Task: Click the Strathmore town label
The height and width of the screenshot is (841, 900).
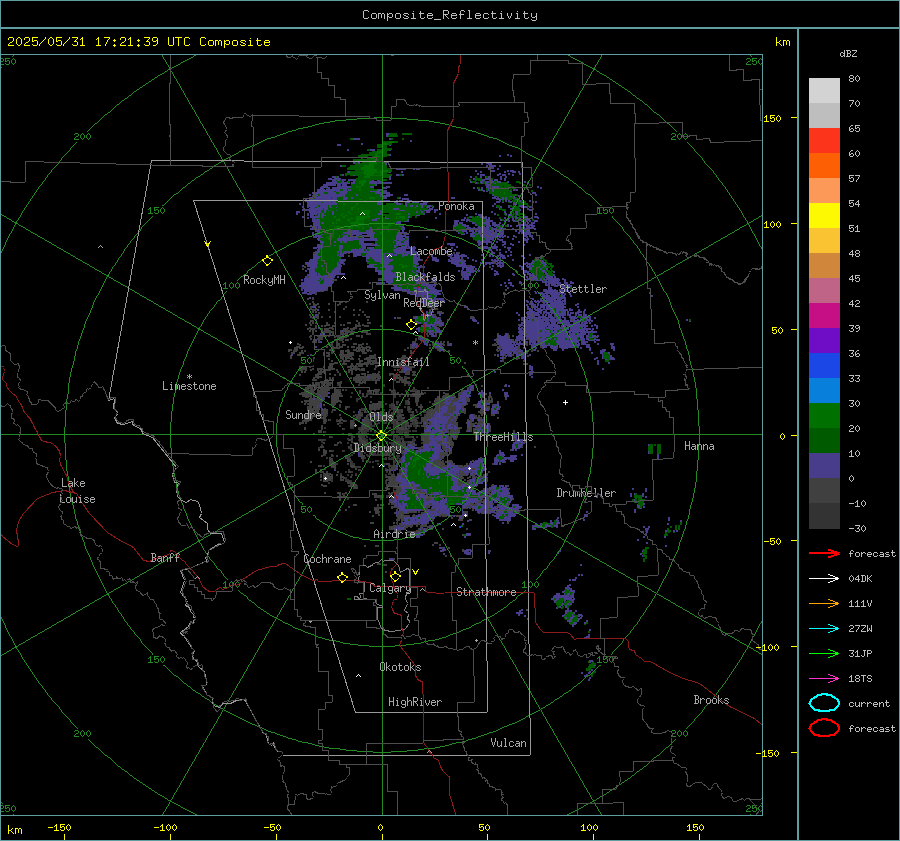Action: [486, 592]
